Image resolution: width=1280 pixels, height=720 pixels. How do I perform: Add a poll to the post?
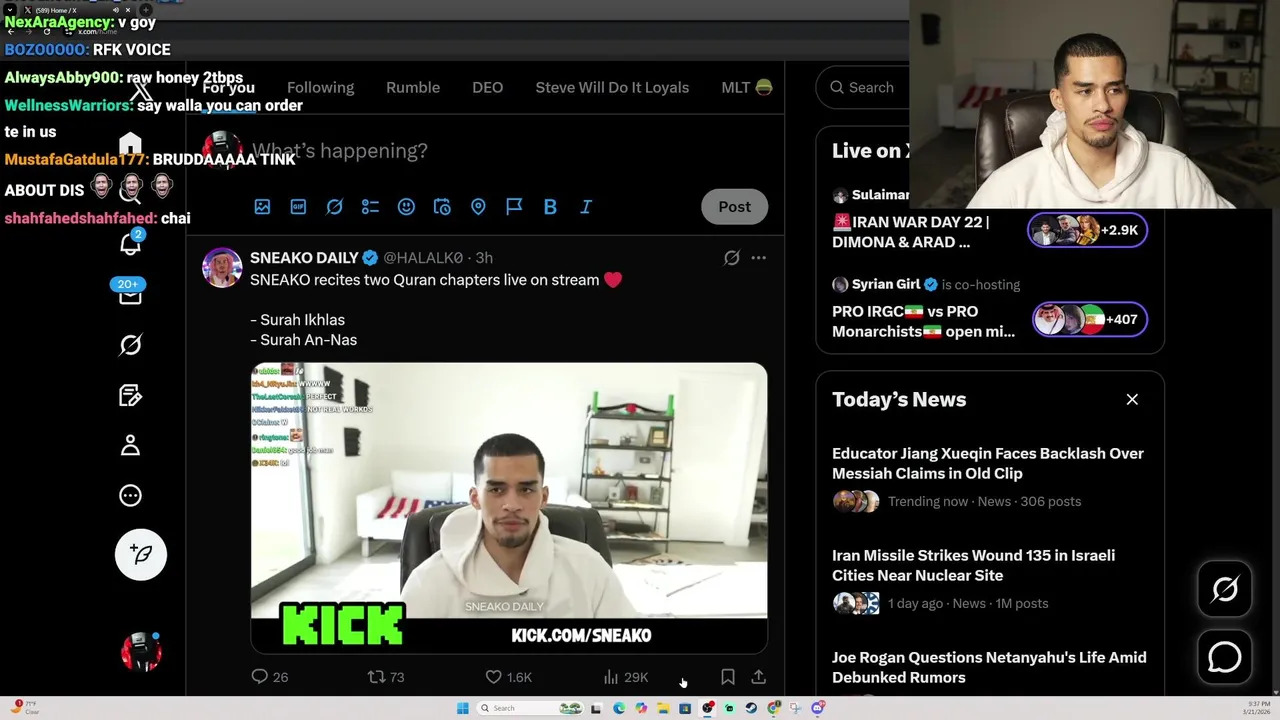[370, 206]
